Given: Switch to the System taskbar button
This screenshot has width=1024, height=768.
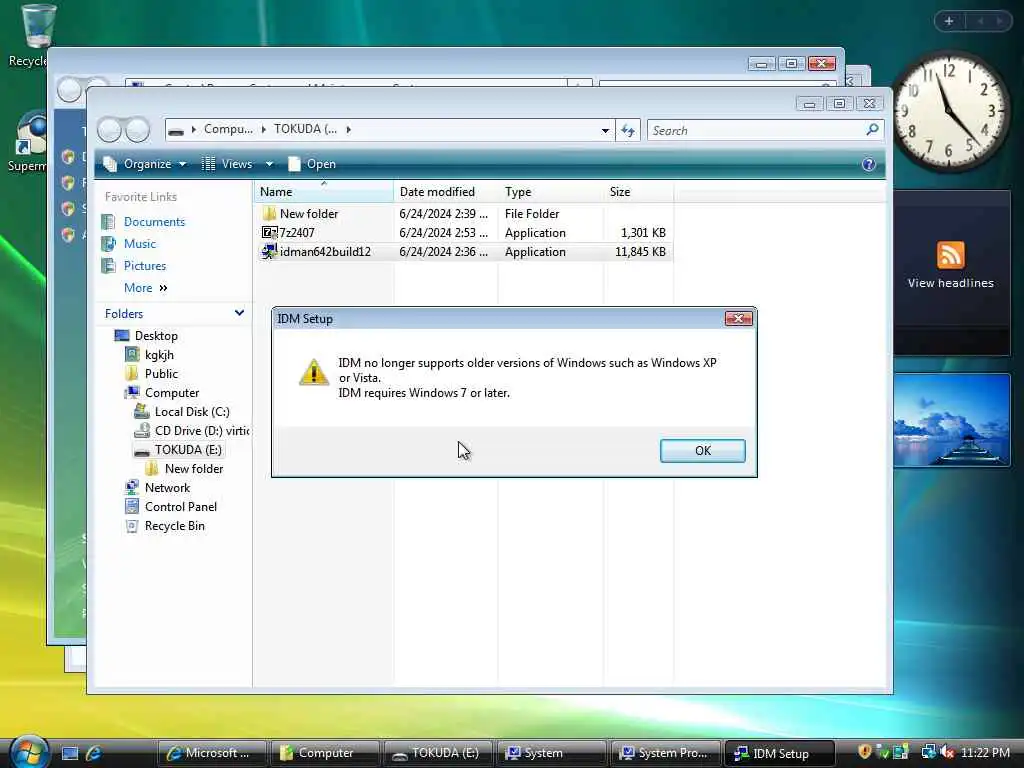Looking at the screenshot, I should click(x=551, y=753).
